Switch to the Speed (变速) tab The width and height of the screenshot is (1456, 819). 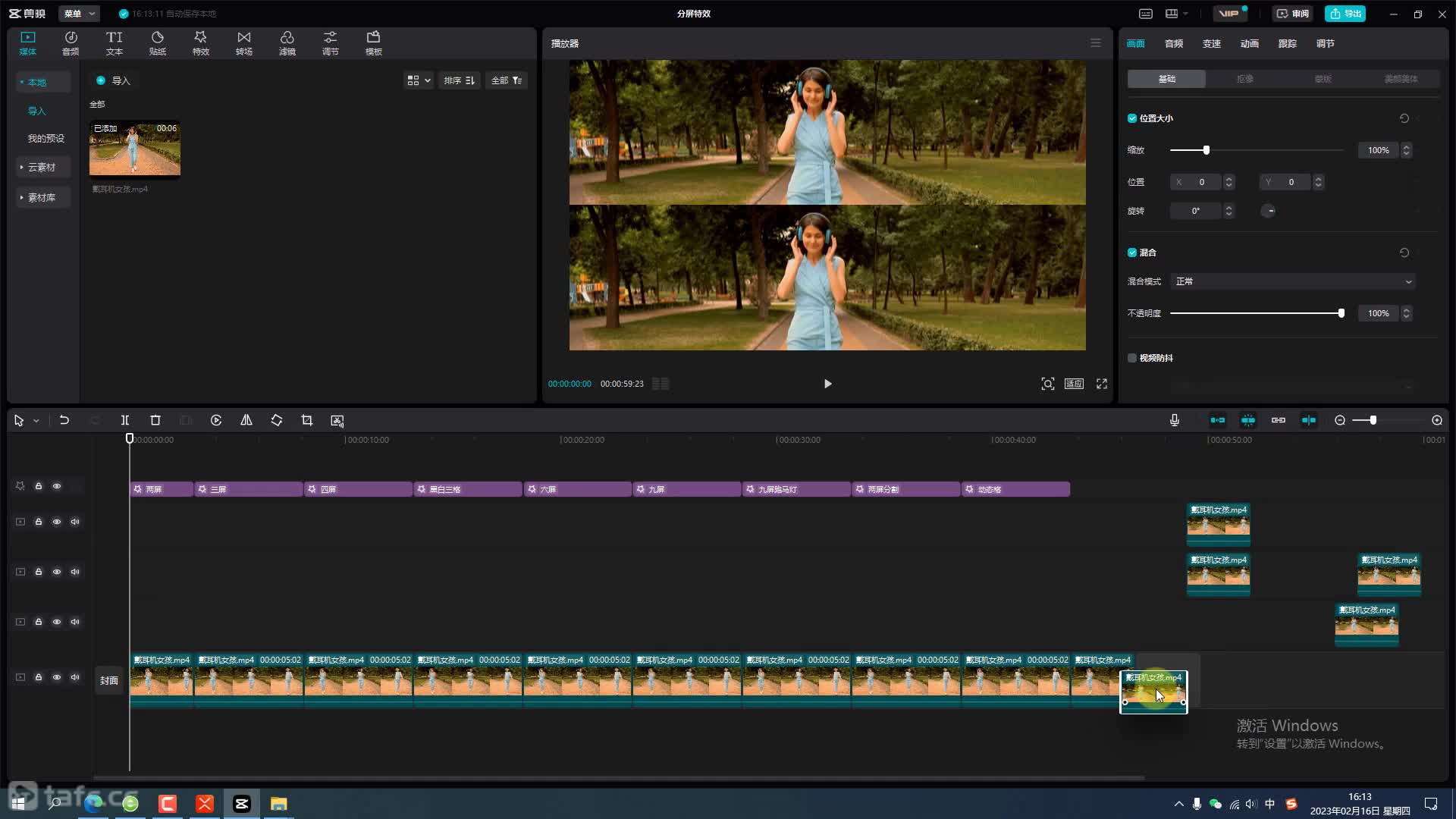click(1211, 43)
